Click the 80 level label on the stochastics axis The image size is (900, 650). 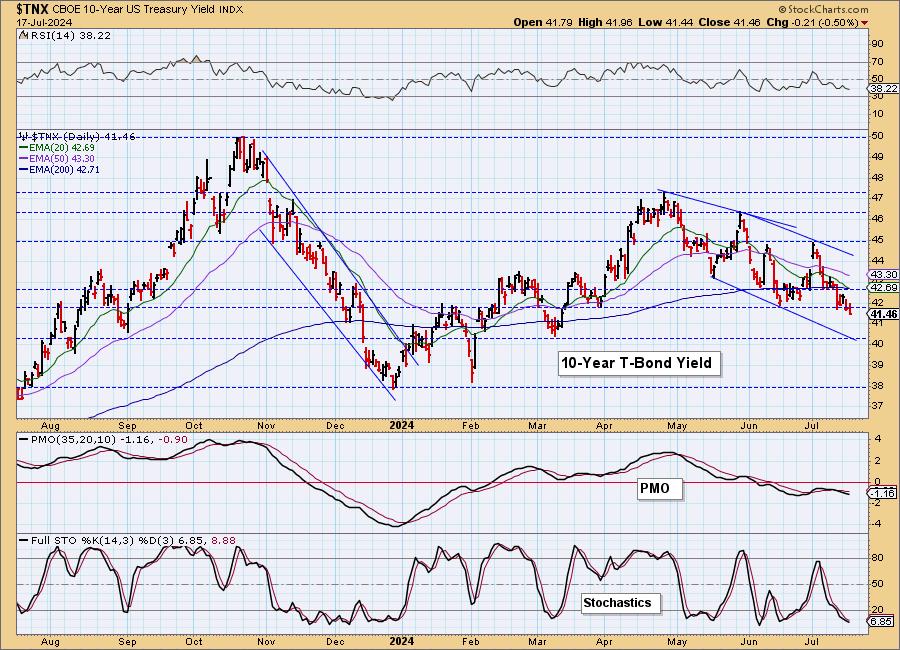click(877, 558)
